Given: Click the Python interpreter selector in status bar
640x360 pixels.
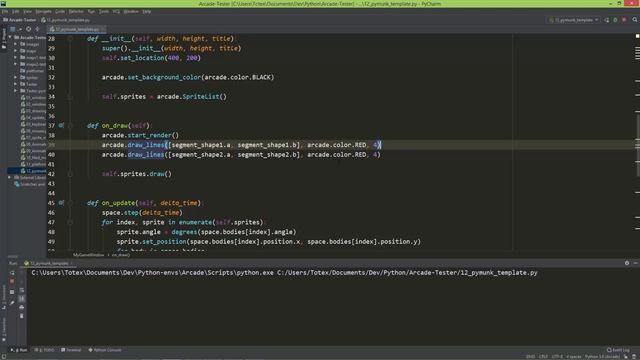Looking at the screenshot, I should tap(602, 357).
